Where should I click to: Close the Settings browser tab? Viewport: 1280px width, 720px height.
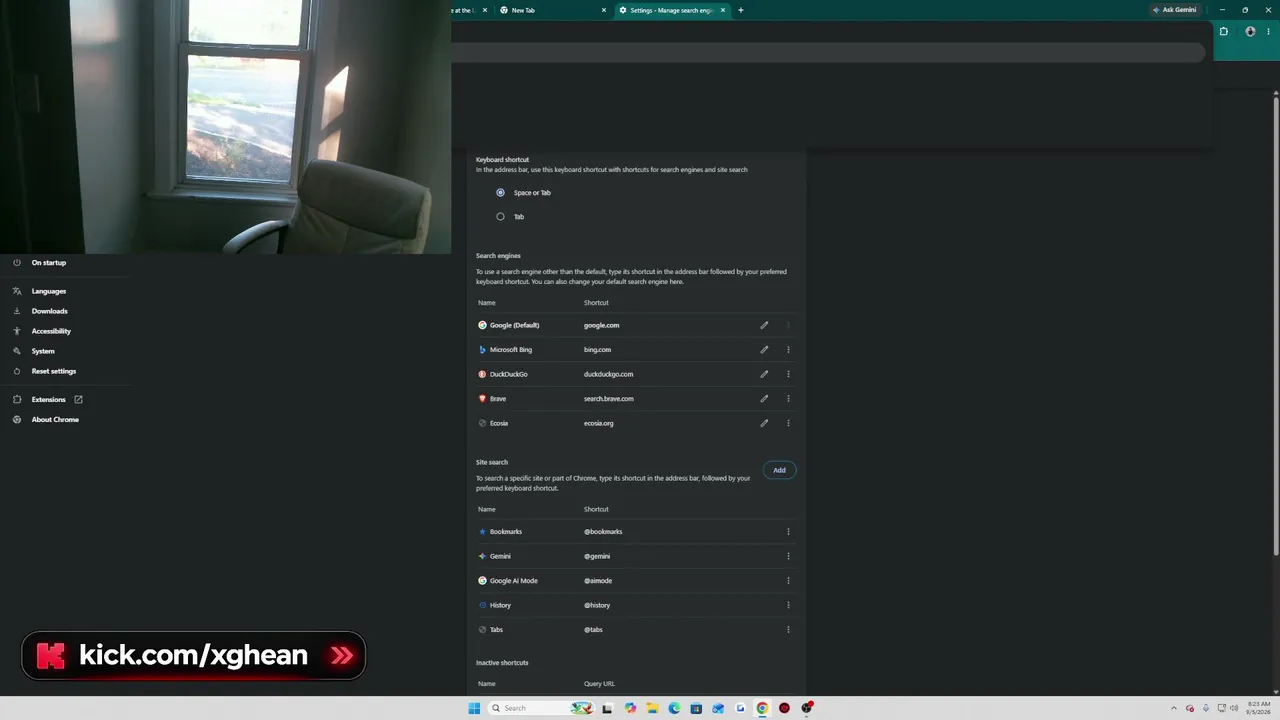722,10
